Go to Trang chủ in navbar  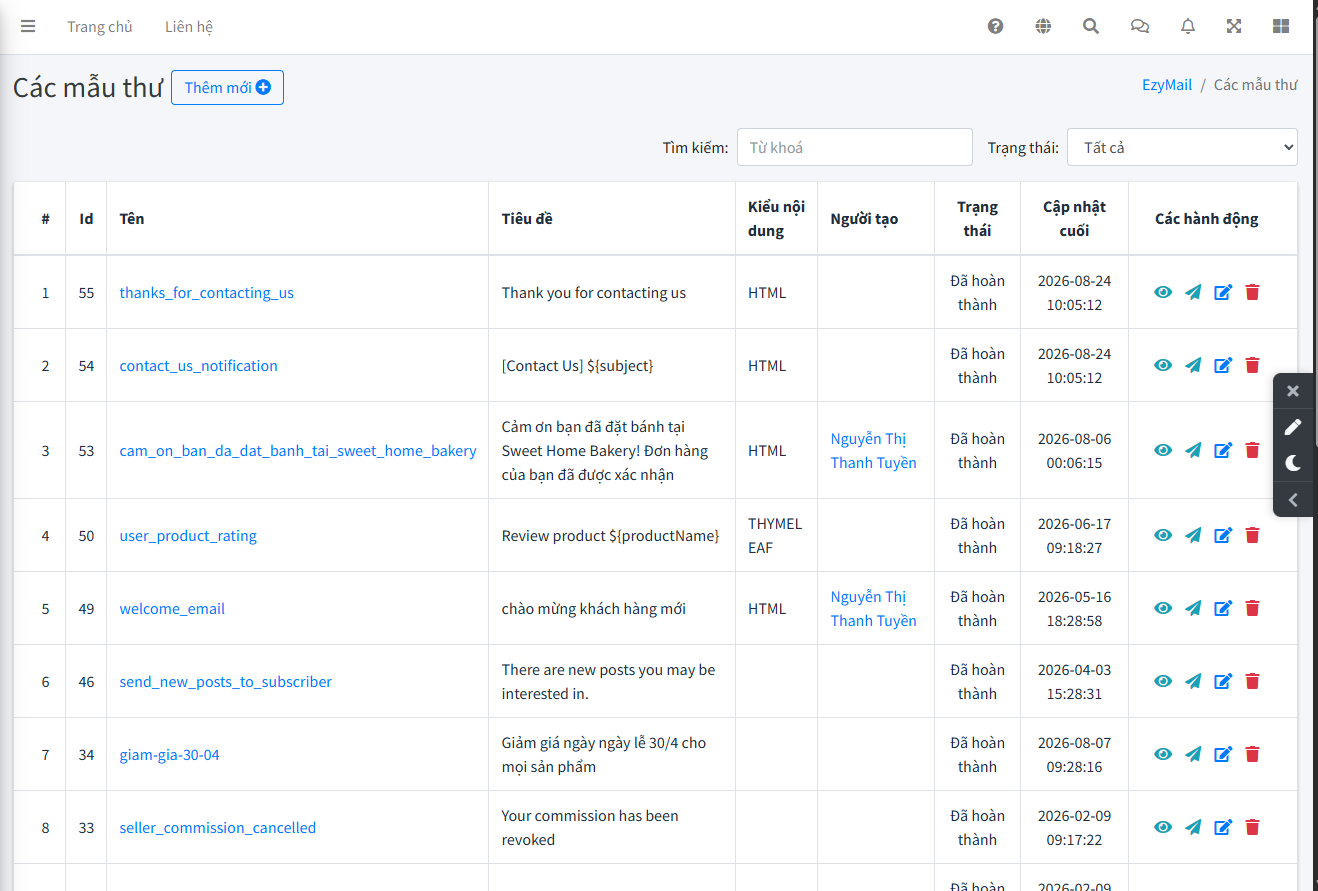pos(100,27)
